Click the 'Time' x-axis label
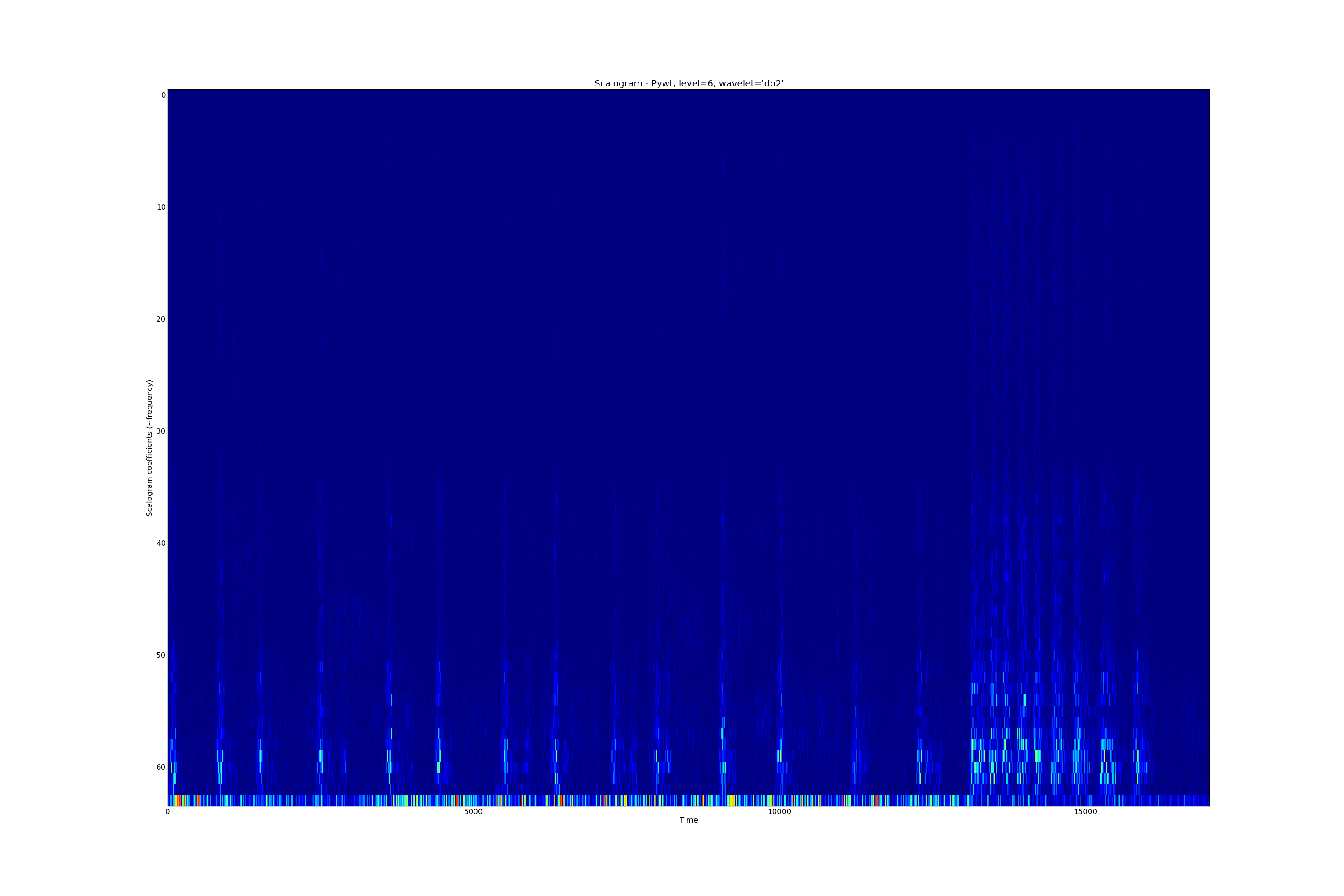The height and width of the screenshot is (896, 1344). tap(688, 820)
